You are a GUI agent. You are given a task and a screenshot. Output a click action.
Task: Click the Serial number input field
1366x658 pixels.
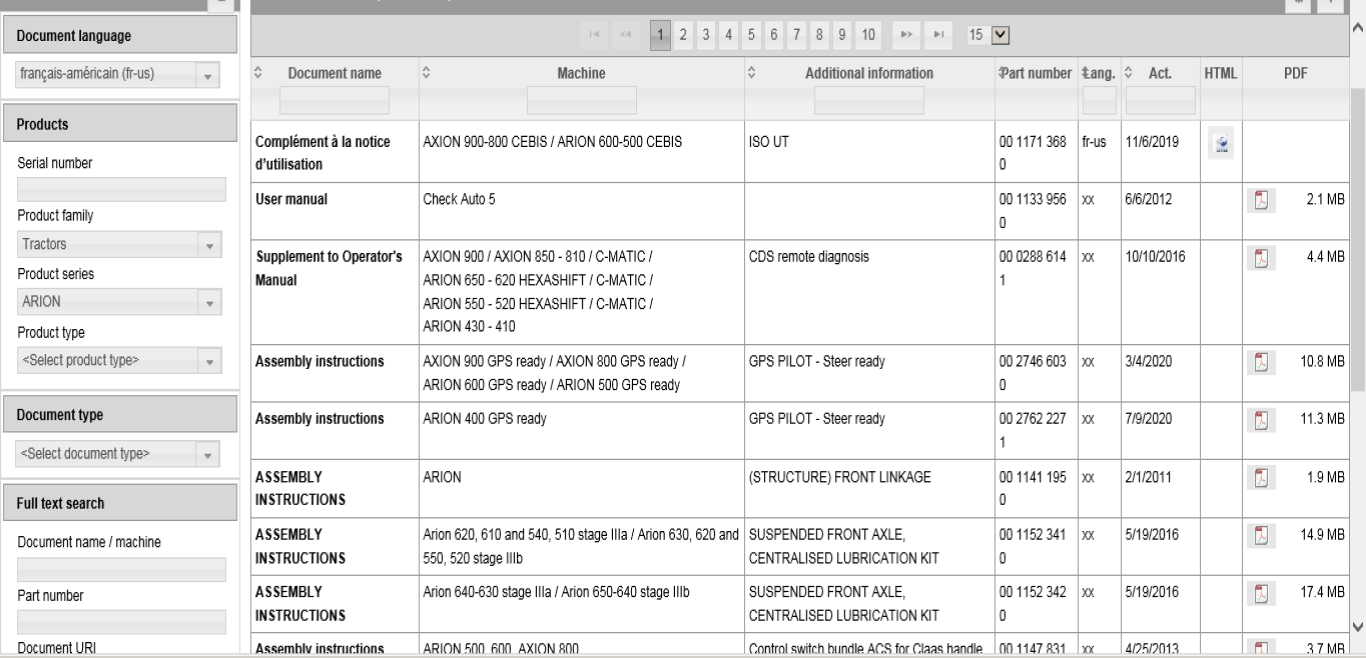click(x=122, y=189)
